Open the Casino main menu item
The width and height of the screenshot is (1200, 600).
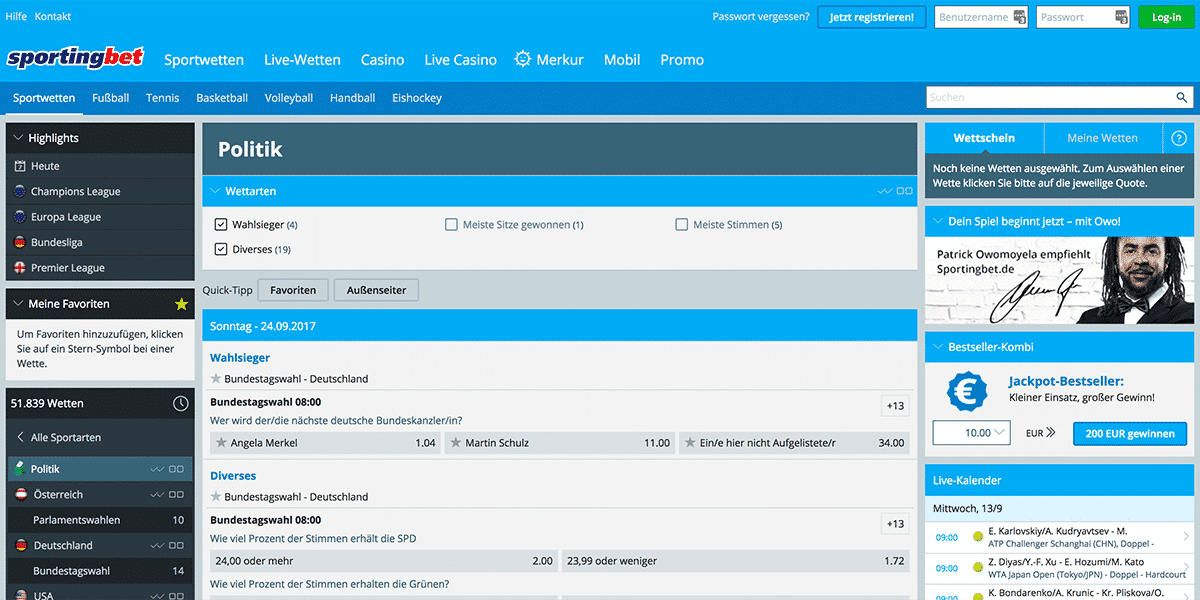[383, 60]
